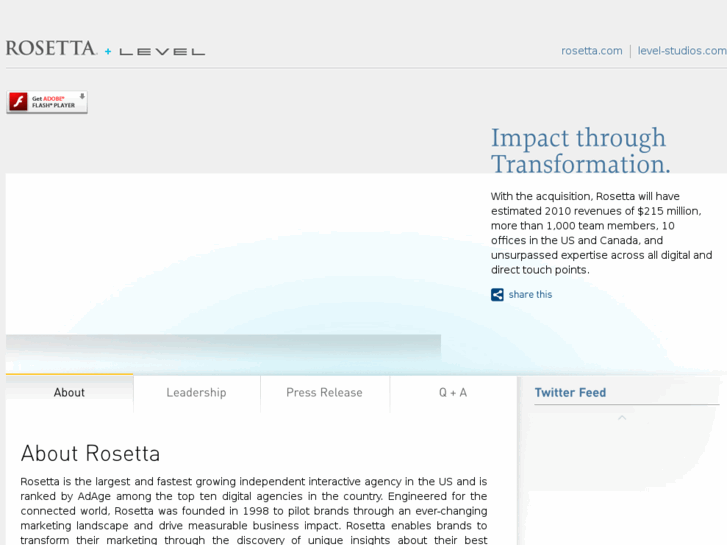This screenshot has width=727, height=545.
Task: Click the About Rosetta heading
Action: click(x=90, y=454)
